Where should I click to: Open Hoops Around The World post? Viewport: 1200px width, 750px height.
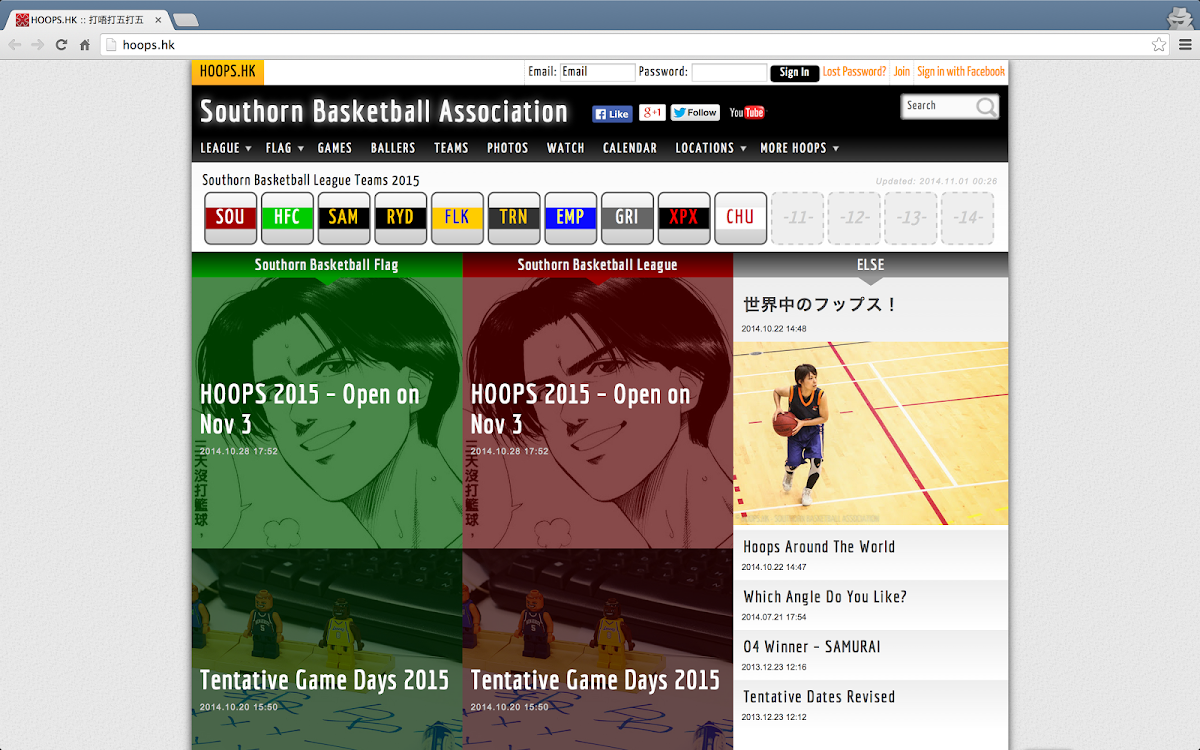click(819, 547)
